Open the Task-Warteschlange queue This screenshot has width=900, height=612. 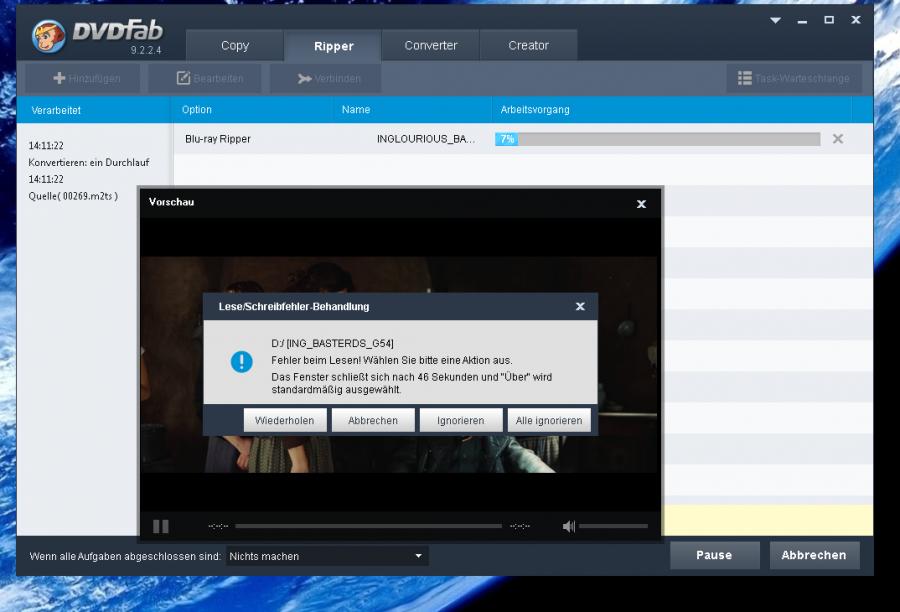click(794, 78)
